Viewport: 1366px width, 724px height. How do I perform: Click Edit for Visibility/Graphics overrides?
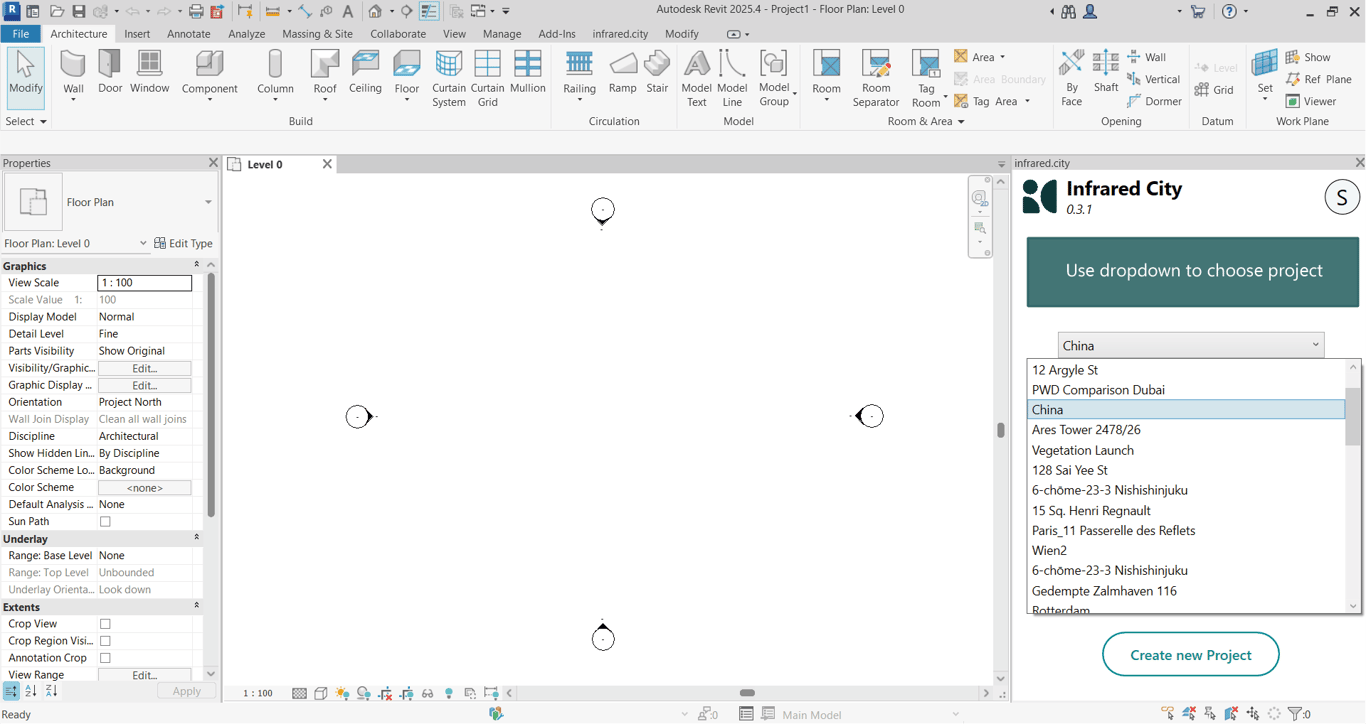tap(145, 368)
